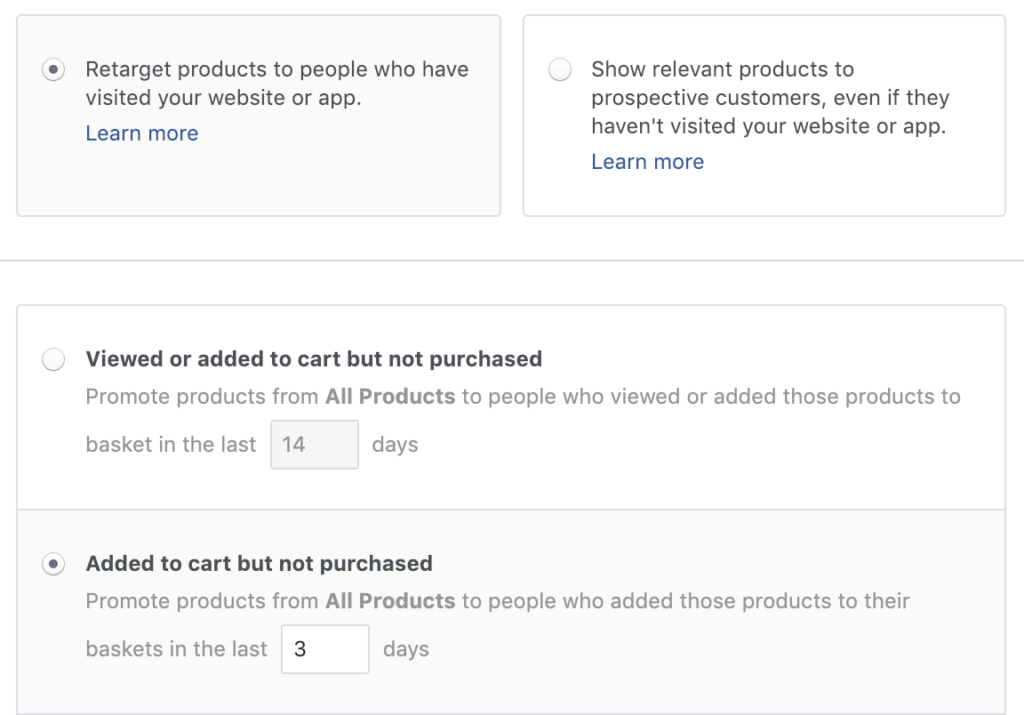1024x715 pixels.
Task: Click the days label beside the 3 field
Action: click(x=406, y=649)
